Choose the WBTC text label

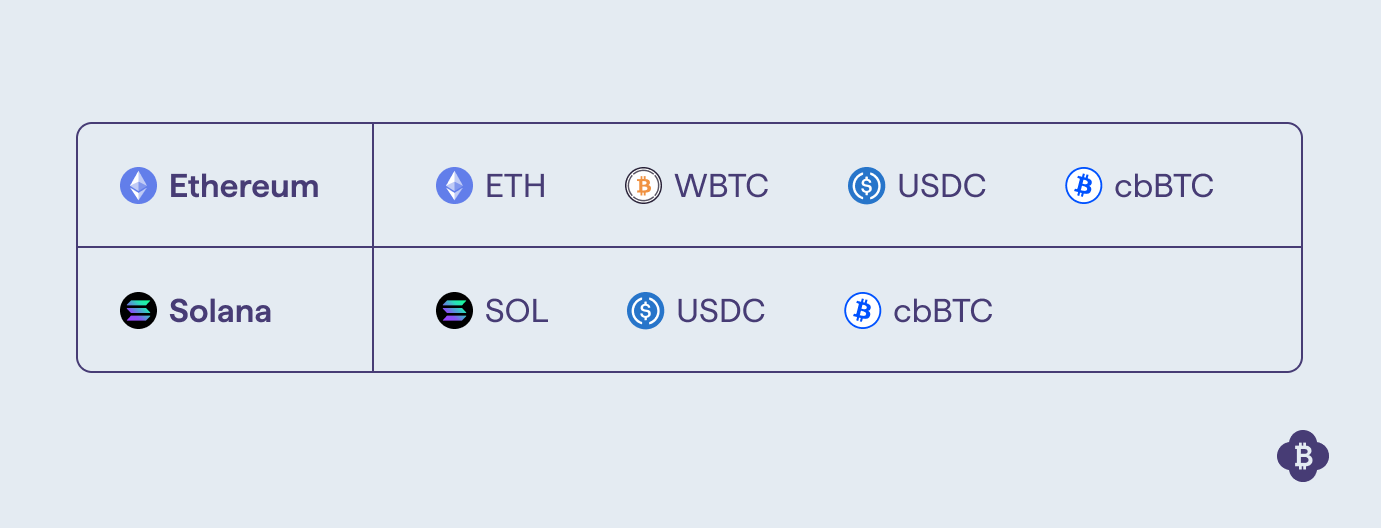[722, 186]
